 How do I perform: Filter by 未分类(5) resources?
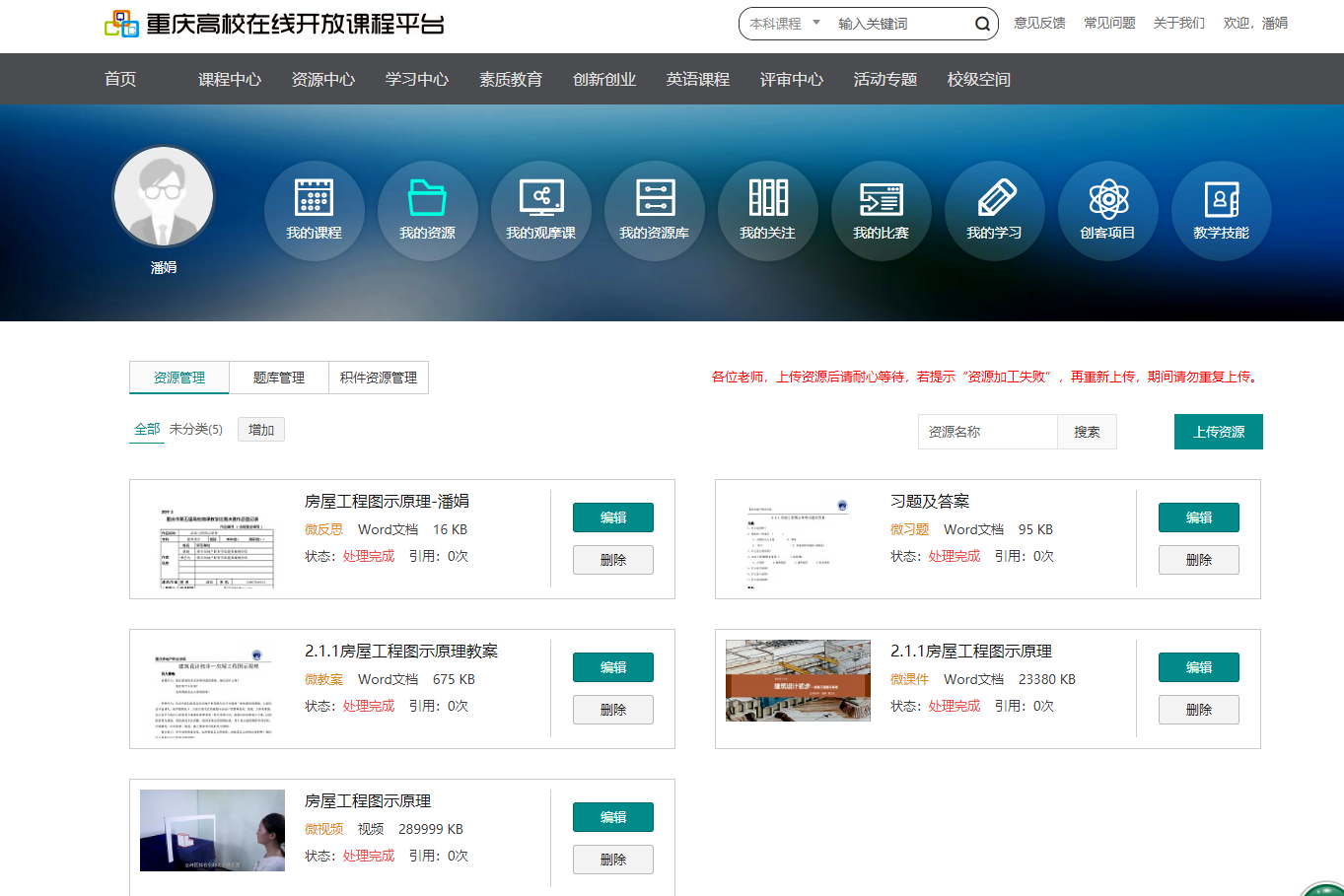[195, 430]
